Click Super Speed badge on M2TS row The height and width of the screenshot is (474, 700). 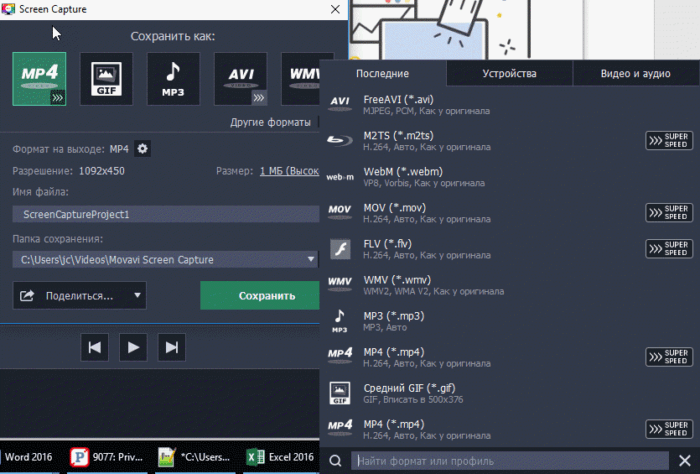coord(669,141)
